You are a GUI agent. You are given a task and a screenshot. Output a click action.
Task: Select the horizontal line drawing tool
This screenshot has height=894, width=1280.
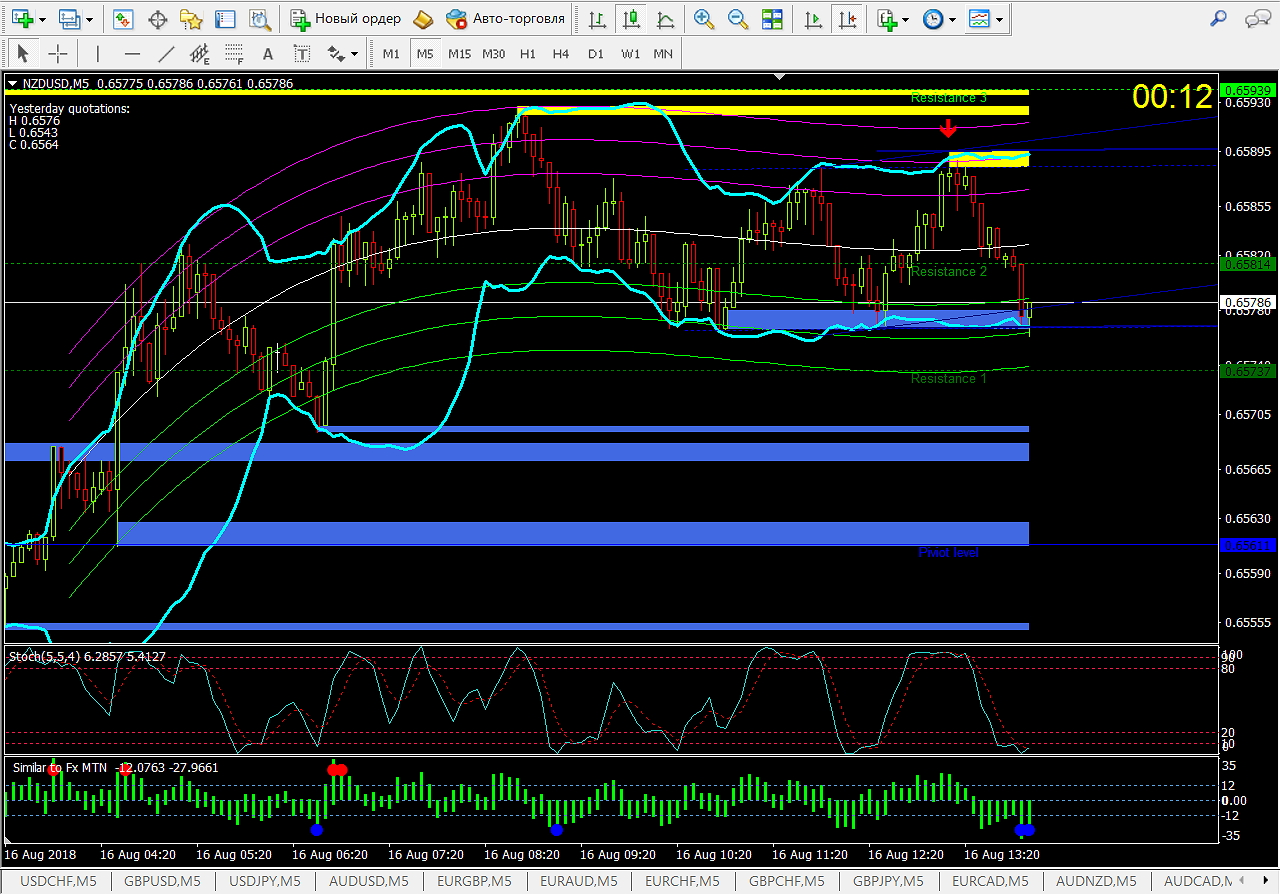click(132, 54)
